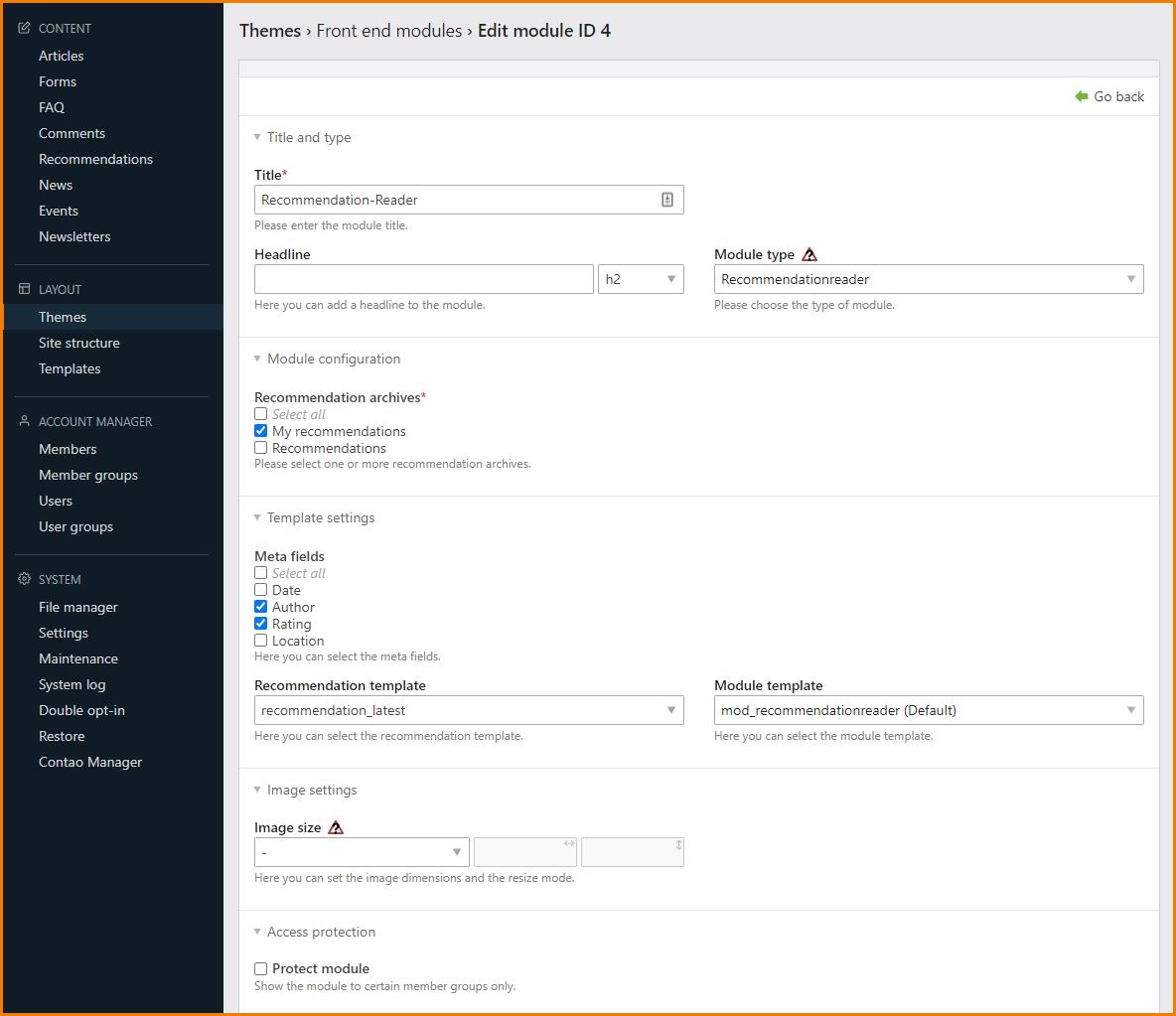Viewport: 1176px width, 1016px height.
Task: Click the Account Manager person icon
Action: point(25,421)
